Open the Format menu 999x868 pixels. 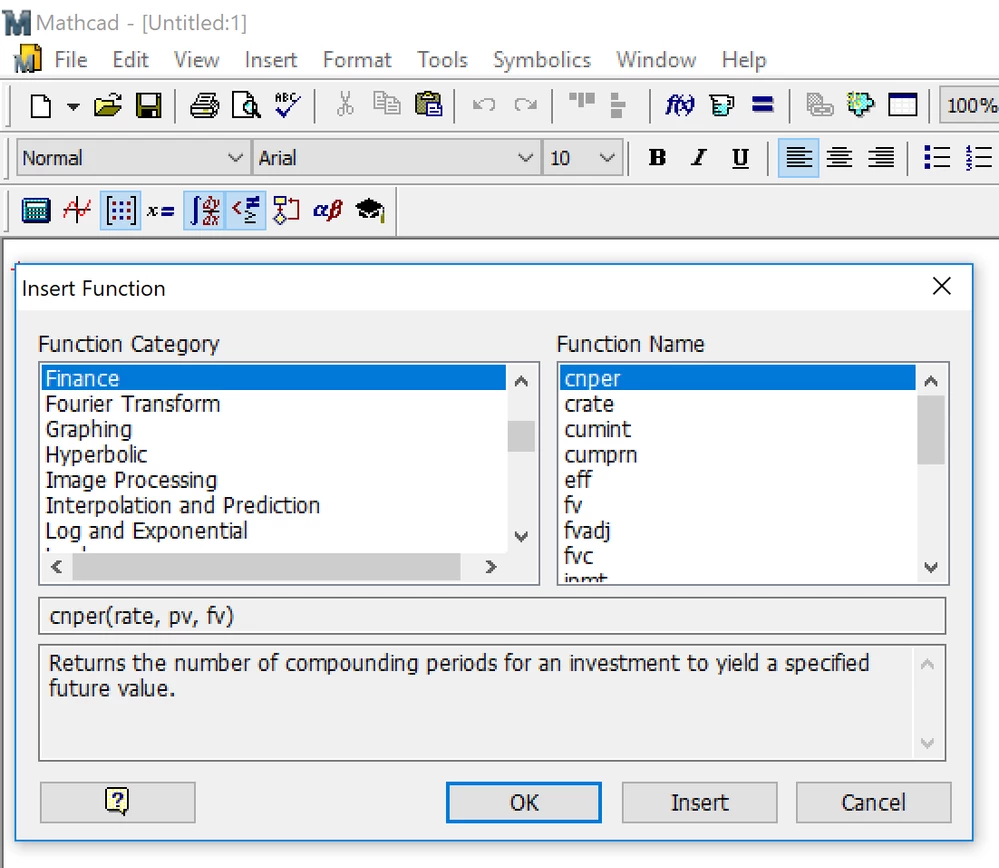pos(357,60)
